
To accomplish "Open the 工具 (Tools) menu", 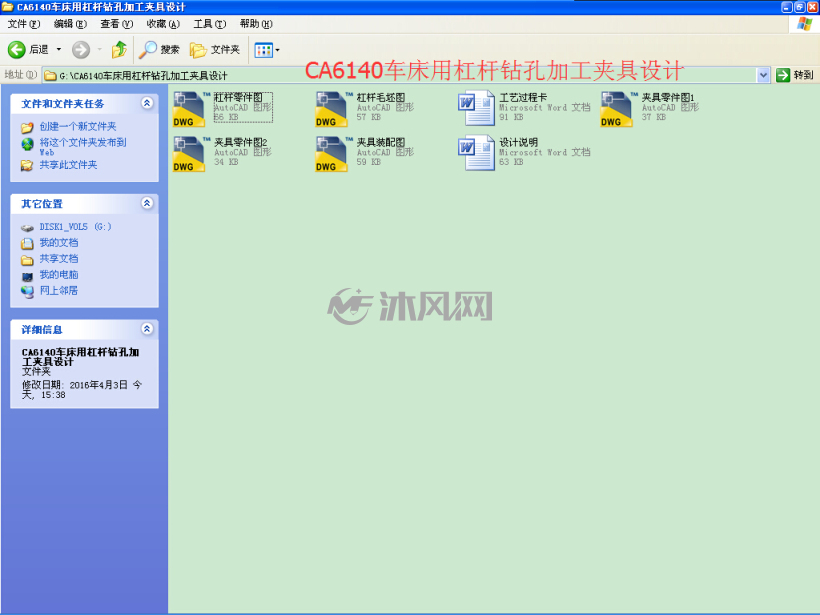I will click(x=210, y=24).
